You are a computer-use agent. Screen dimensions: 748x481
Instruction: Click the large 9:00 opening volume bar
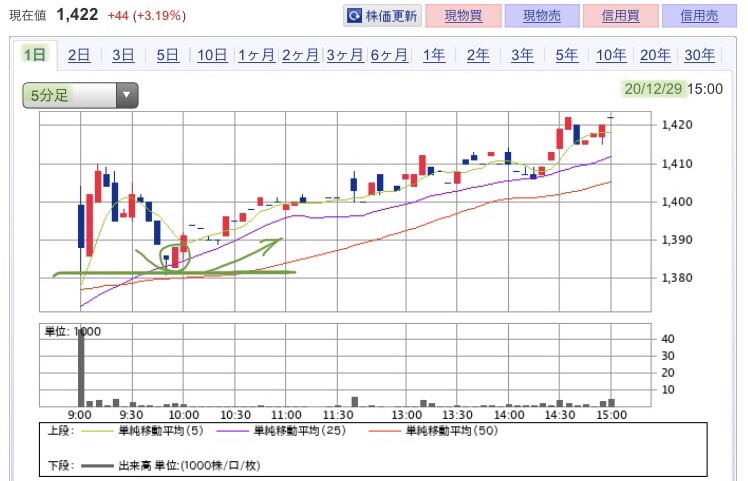81,367
